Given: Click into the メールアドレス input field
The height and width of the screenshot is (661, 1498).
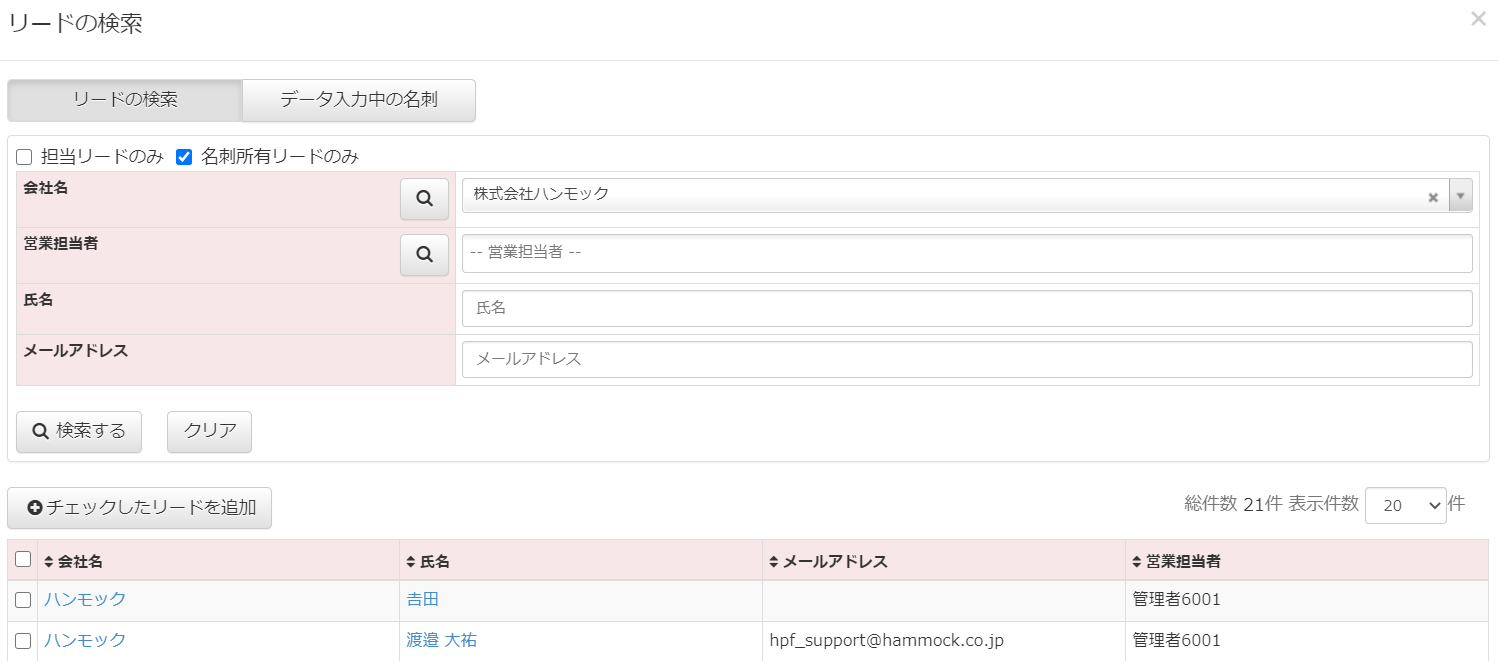Looking at the screenshot, I should click(966, 359).
